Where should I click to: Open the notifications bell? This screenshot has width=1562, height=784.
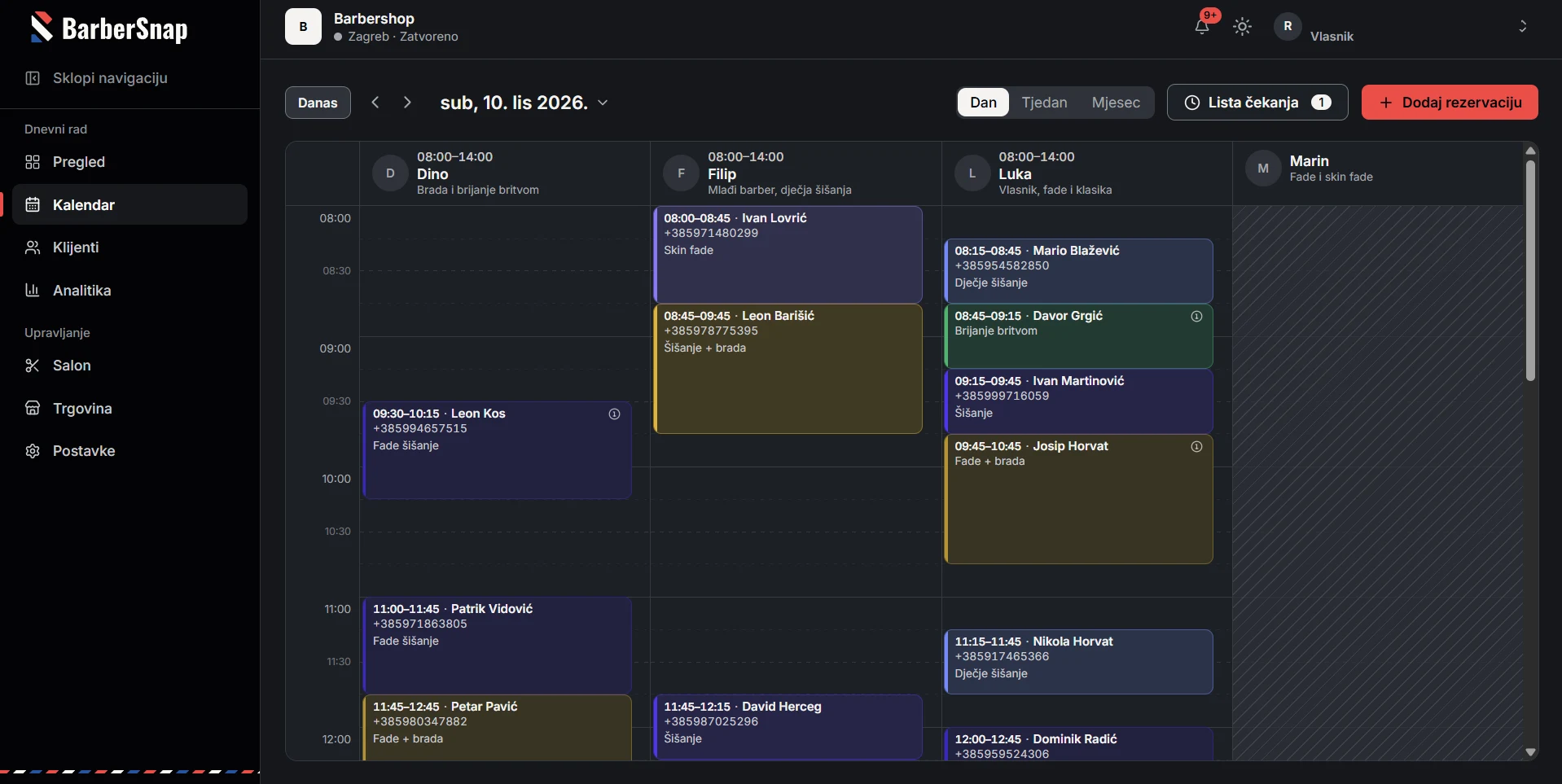[1201, 27]
